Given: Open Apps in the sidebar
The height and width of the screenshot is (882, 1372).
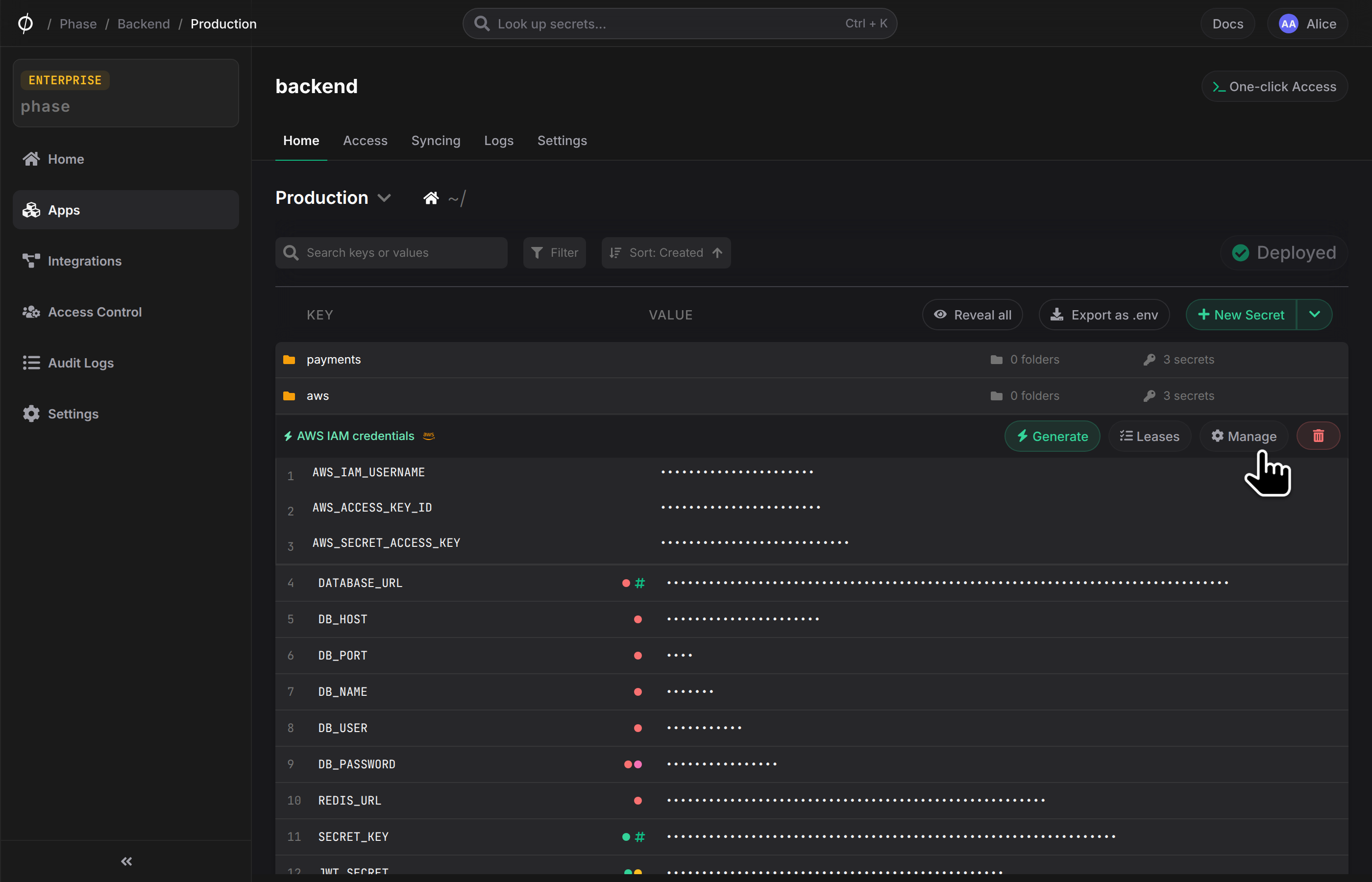Looking at the screenshot, I should click(125, 210).
